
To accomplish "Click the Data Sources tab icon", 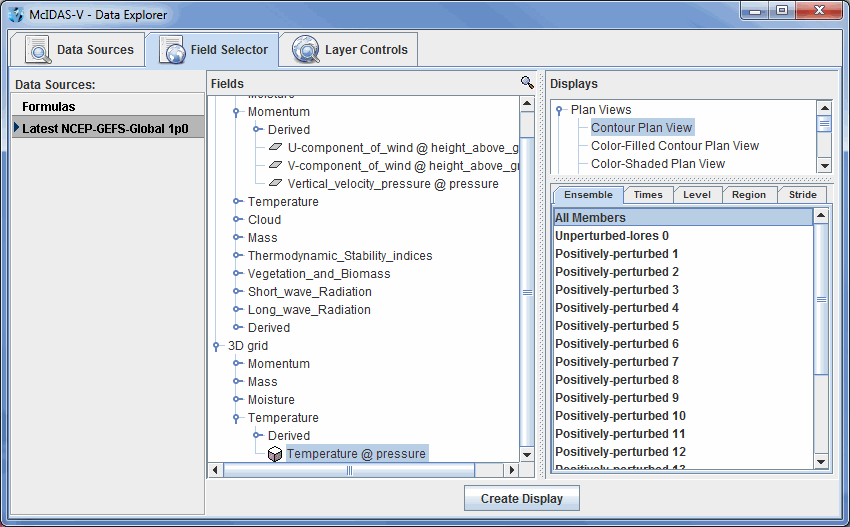I will tap(38, 50).
